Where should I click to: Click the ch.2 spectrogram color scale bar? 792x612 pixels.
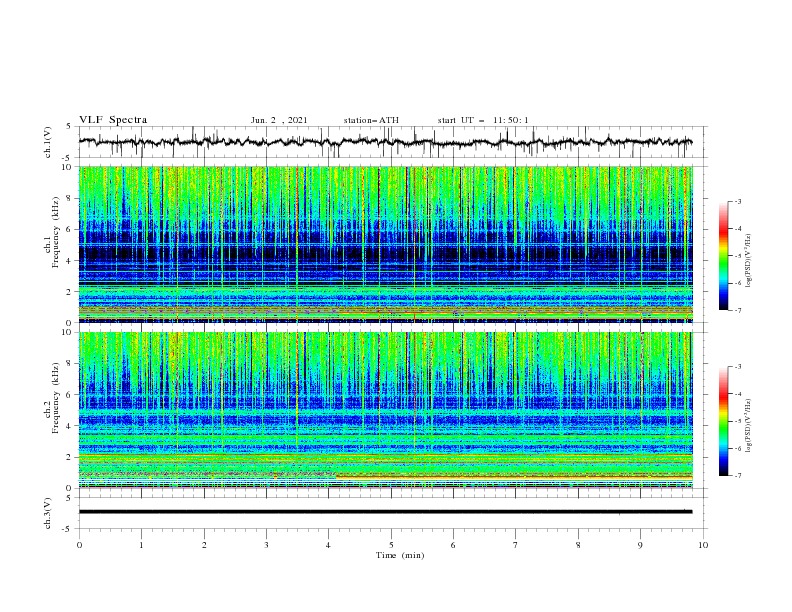[724, 421]
